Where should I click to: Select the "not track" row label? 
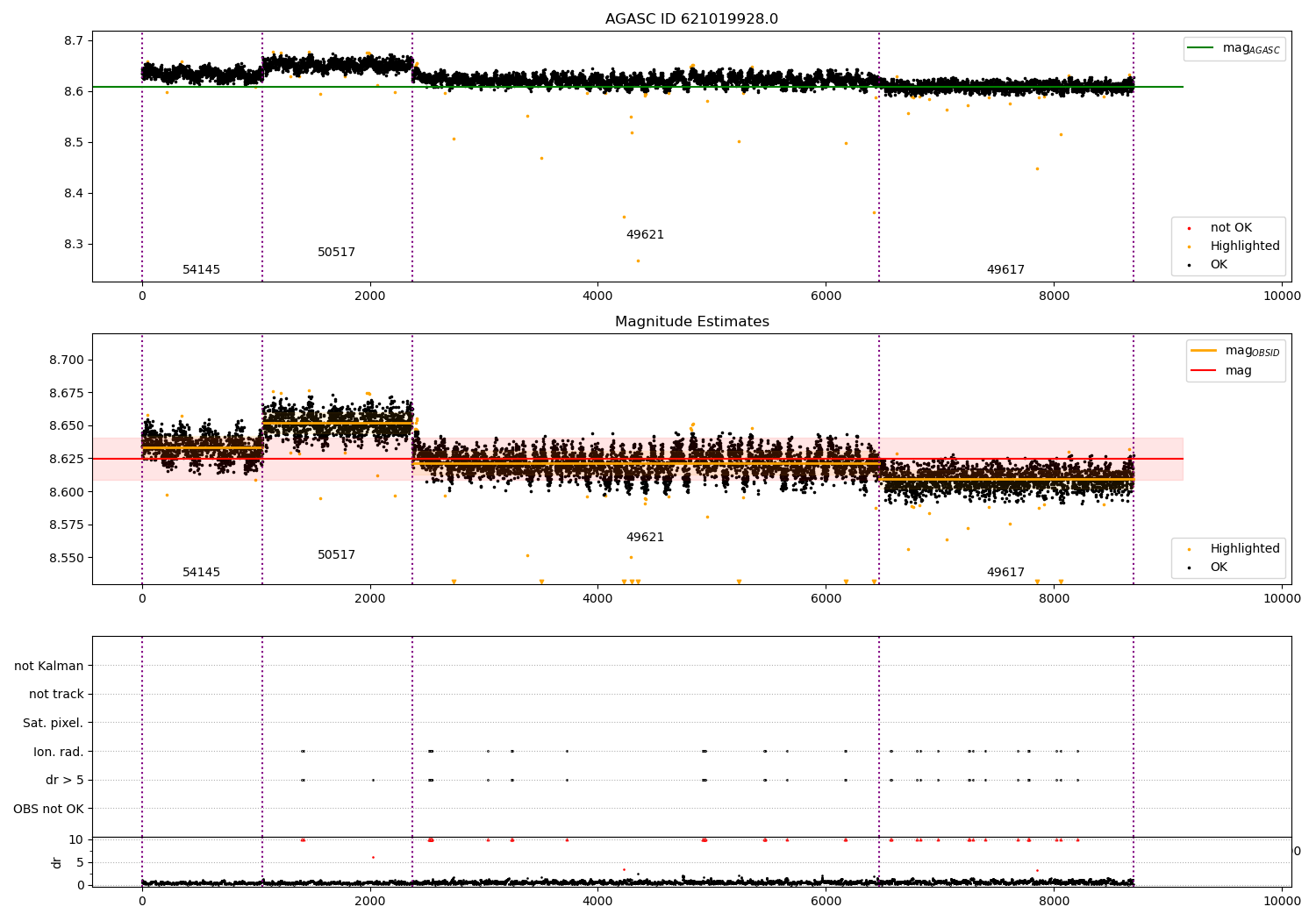click(x=56, y=695)
